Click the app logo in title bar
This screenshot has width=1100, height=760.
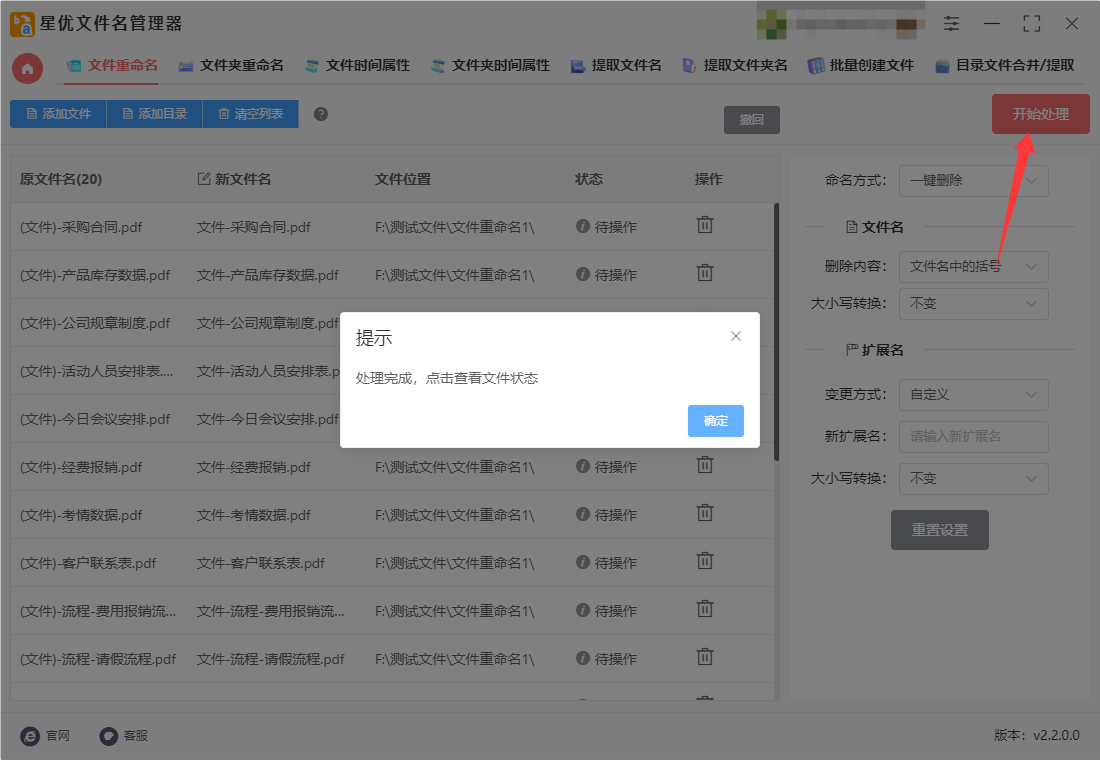tap(22, 24)
